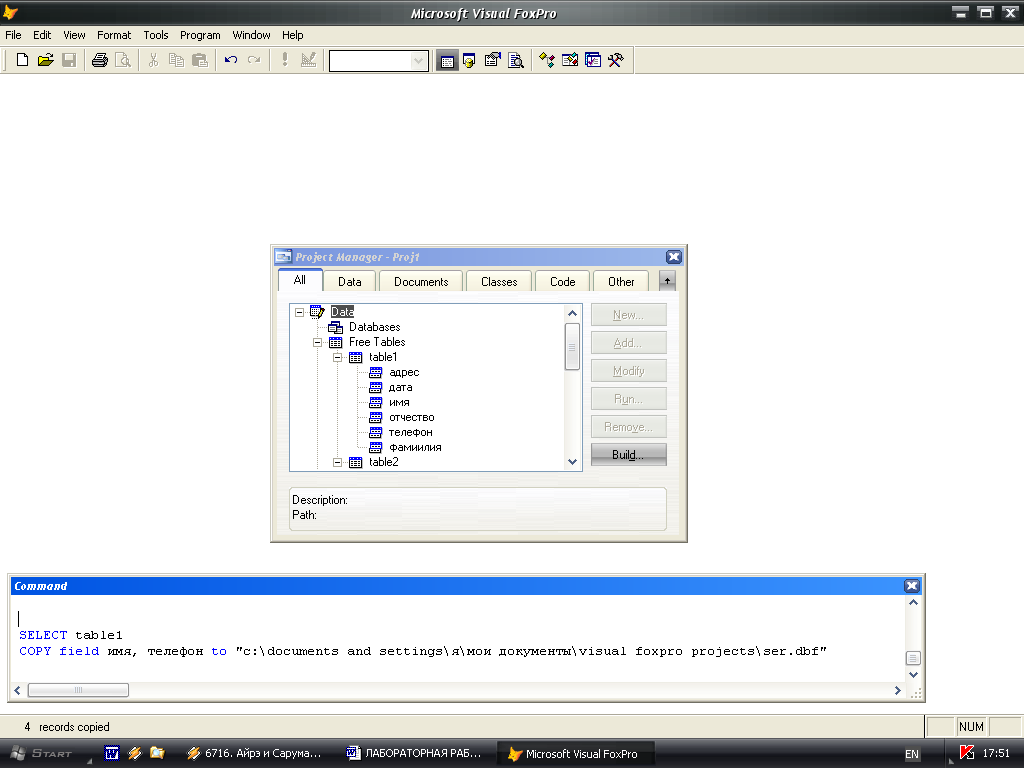Viewport: 1024px width, 768px height.
Task: Switch to the Other tab
Action: [621, 281]
